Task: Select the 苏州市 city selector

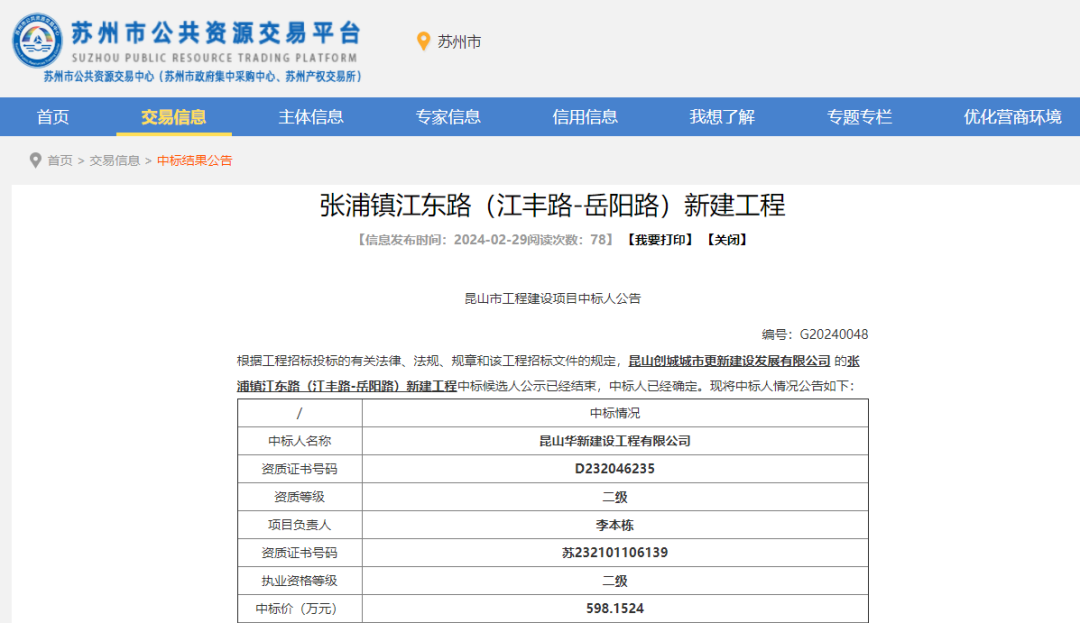Action: click(x=459, y=41)
